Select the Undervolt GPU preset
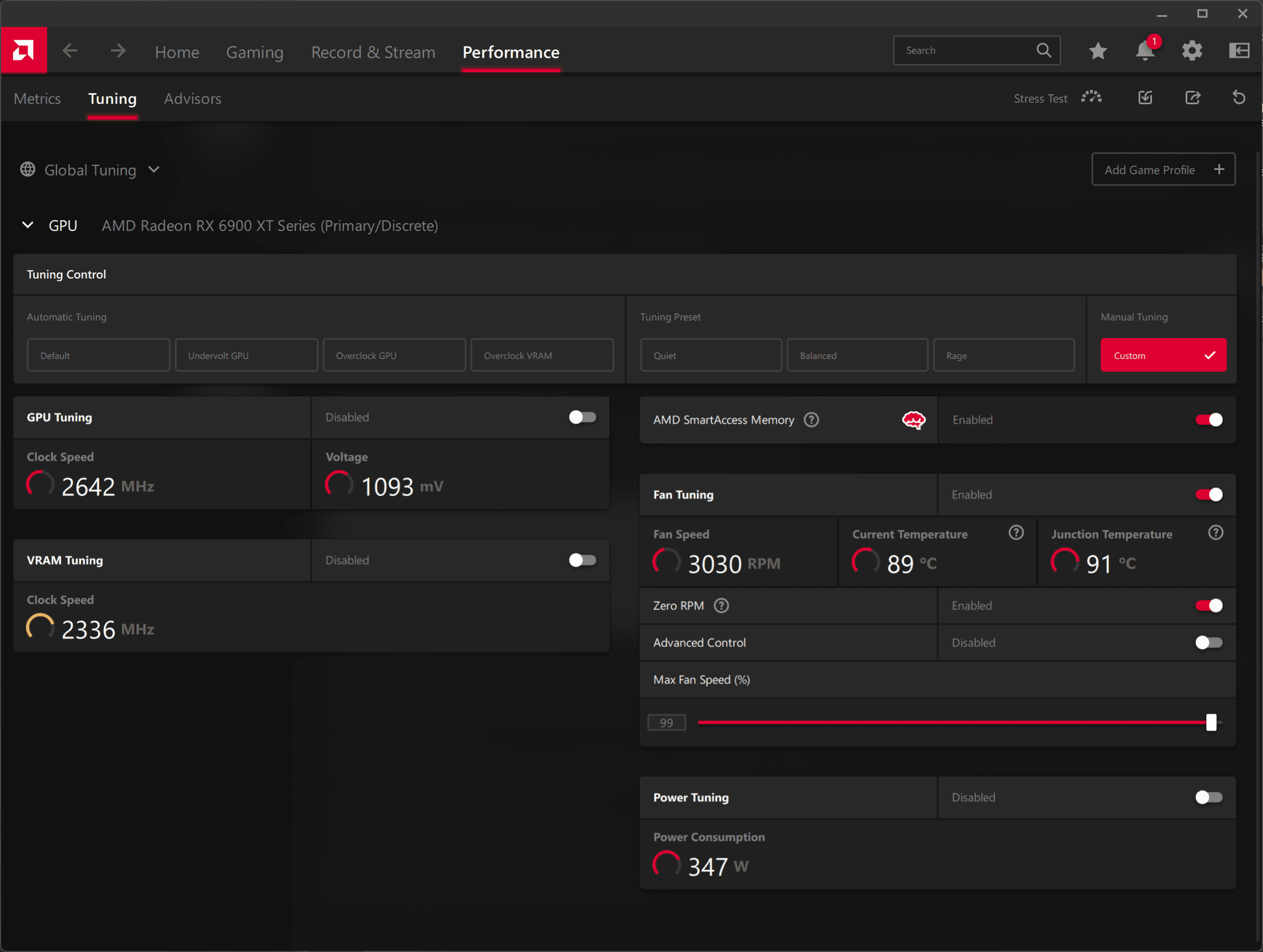The image size is (1263, 952). point(246,355)
